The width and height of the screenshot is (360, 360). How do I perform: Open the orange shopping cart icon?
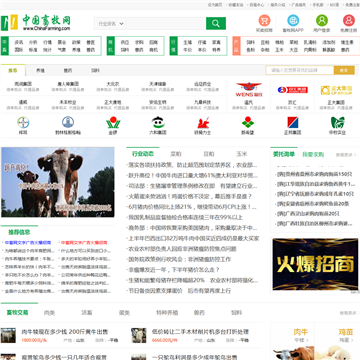pyautogui.click(x=264, y=20)
